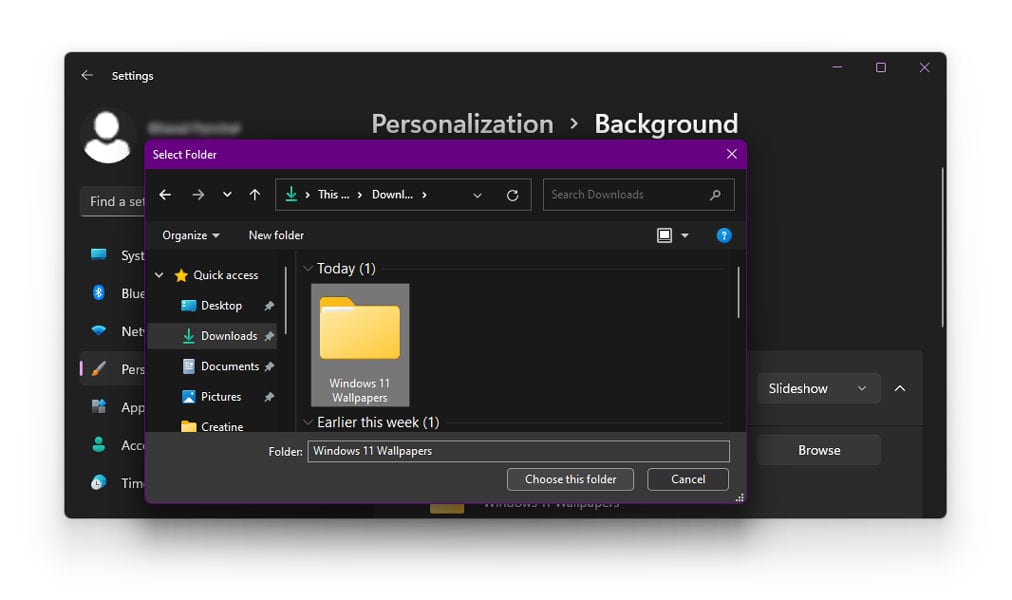Screen dimensions: 1012x600
Task: Open the Organize dropdown menu
Action: (x=189, y=235)
